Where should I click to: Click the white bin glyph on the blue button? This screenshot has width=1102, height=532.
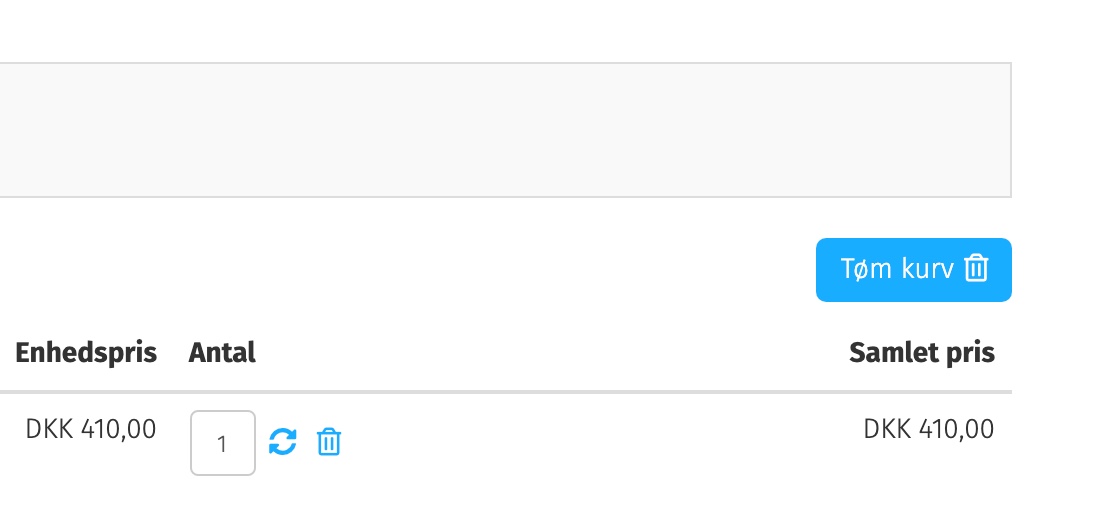(976, 269)
